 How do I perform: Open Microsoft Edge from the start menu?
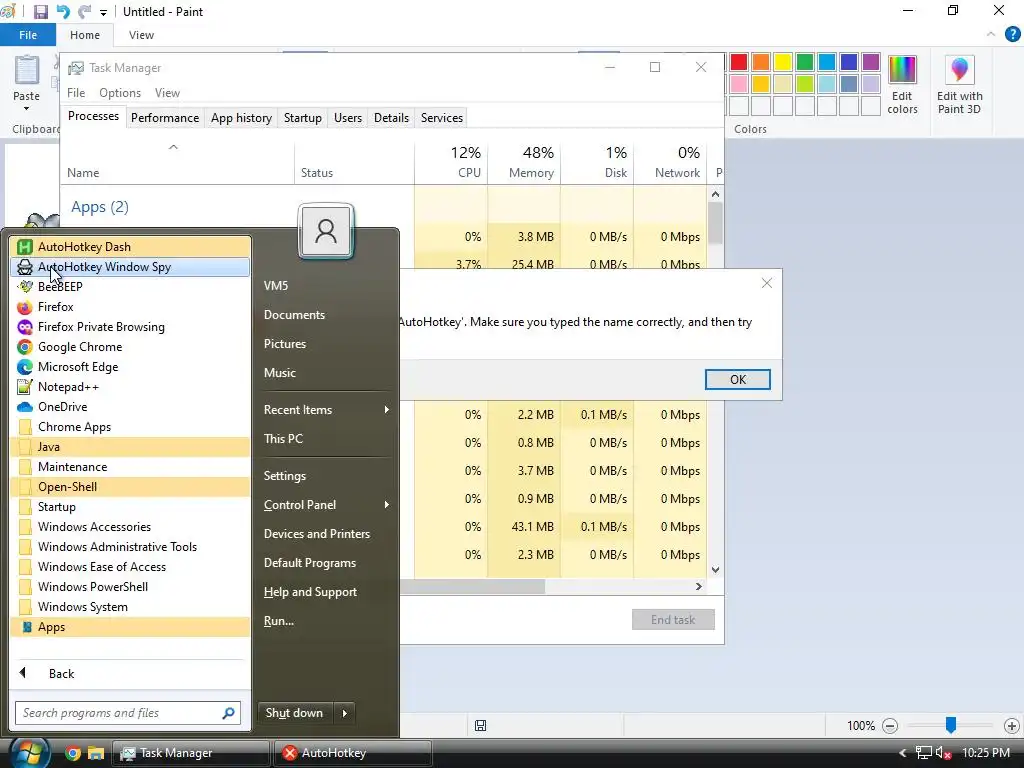pos(130,366)
